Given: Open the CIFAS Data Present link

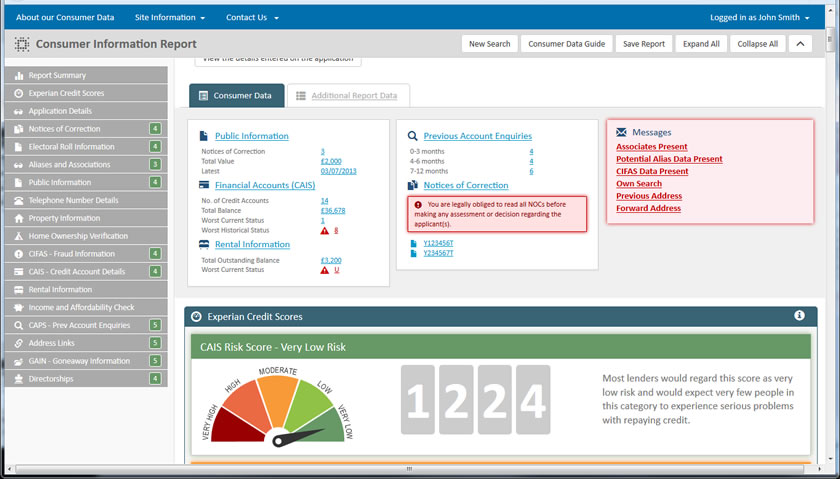Looking at the screenshot, I should coord(652,171).
